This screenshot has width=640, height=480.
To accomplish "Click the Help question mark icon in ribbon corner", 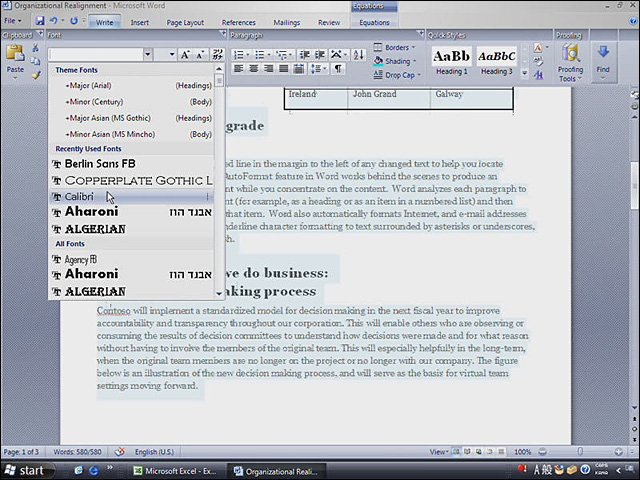I will point(633,21).
